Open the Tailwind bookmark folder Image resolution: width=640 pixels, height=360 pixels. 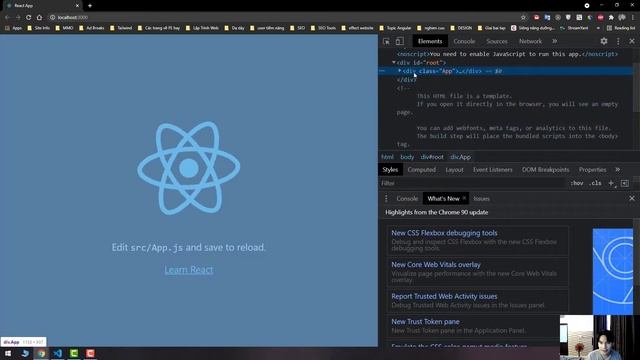(121, 28)
